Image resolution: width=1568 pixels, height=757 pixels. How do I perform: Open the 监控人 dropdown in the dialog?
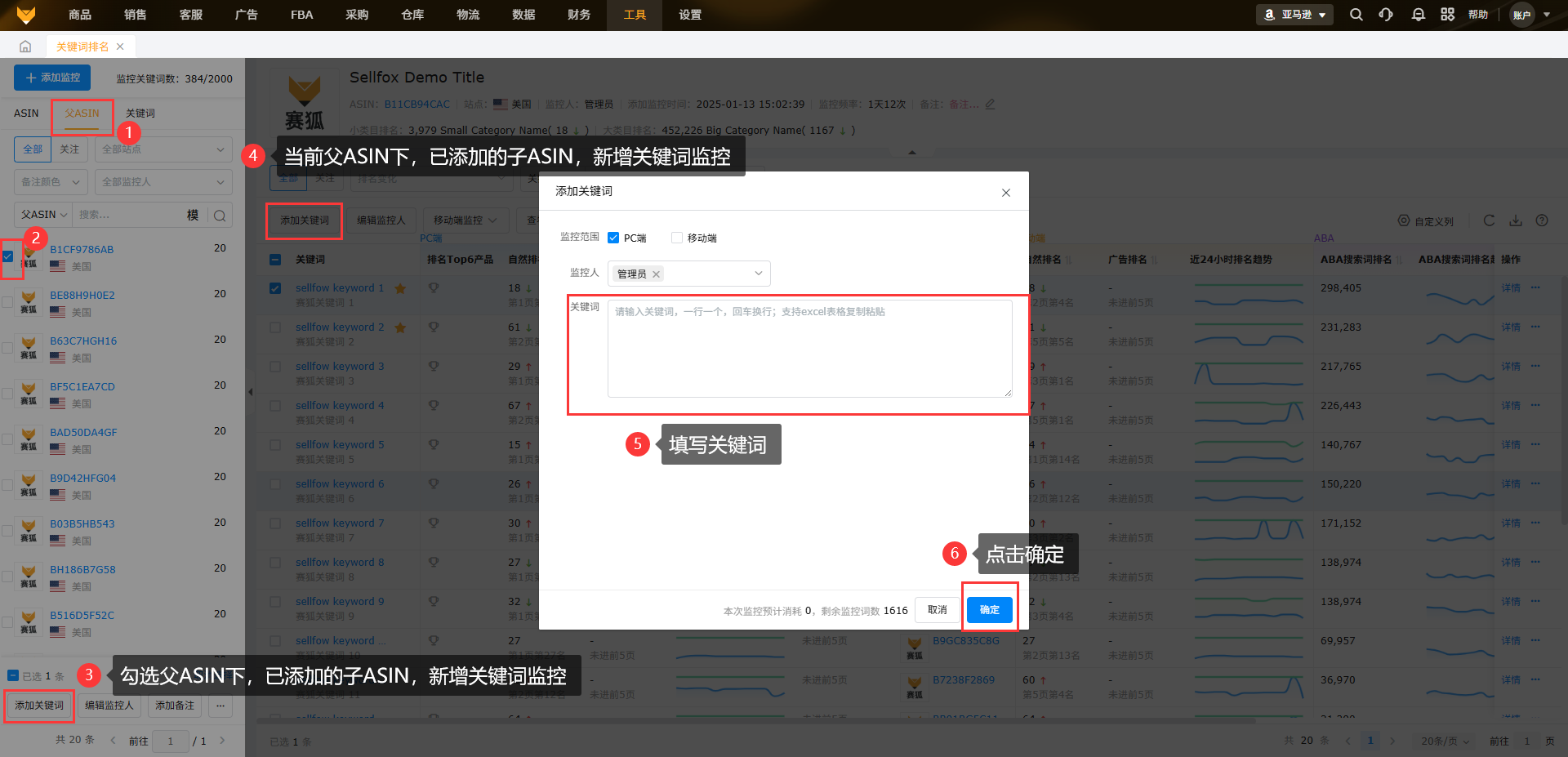689,274
